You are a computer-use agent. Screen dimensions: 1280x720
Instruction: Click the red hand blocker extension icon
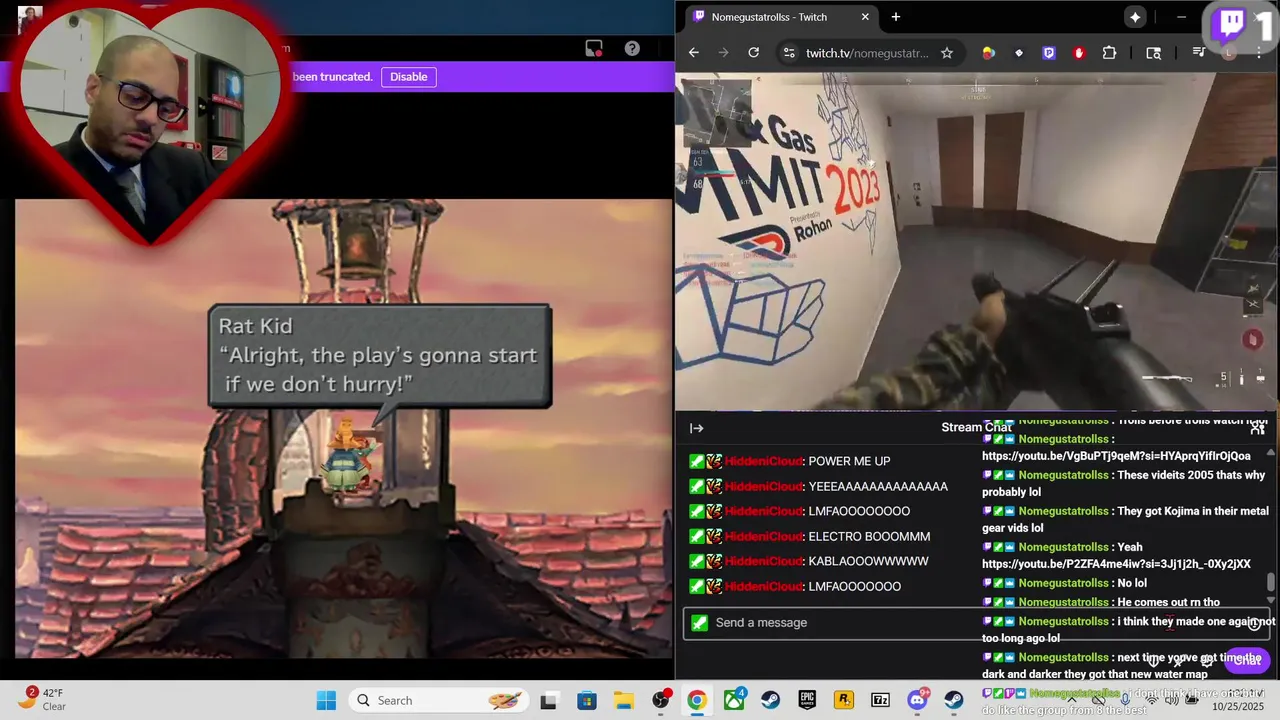pyautogui.click(x=1079, y=53)
